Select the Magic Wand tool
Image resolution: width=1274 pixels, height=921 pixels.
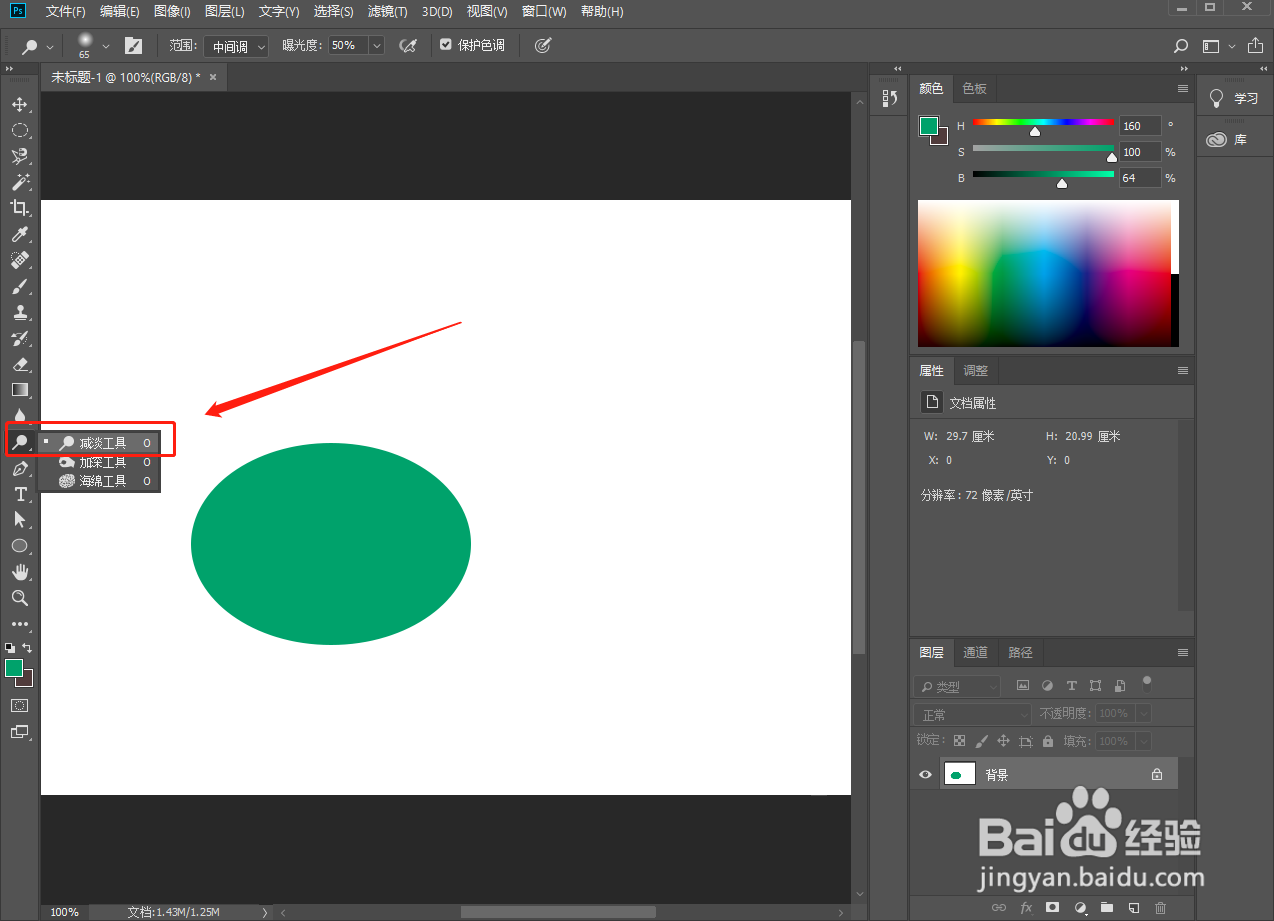pyautogui.click(x=19, y=182)
